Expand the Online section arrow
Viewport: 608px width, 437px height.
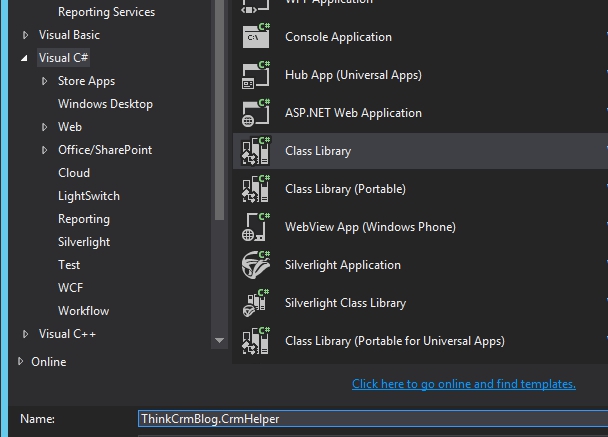(21, 361)
